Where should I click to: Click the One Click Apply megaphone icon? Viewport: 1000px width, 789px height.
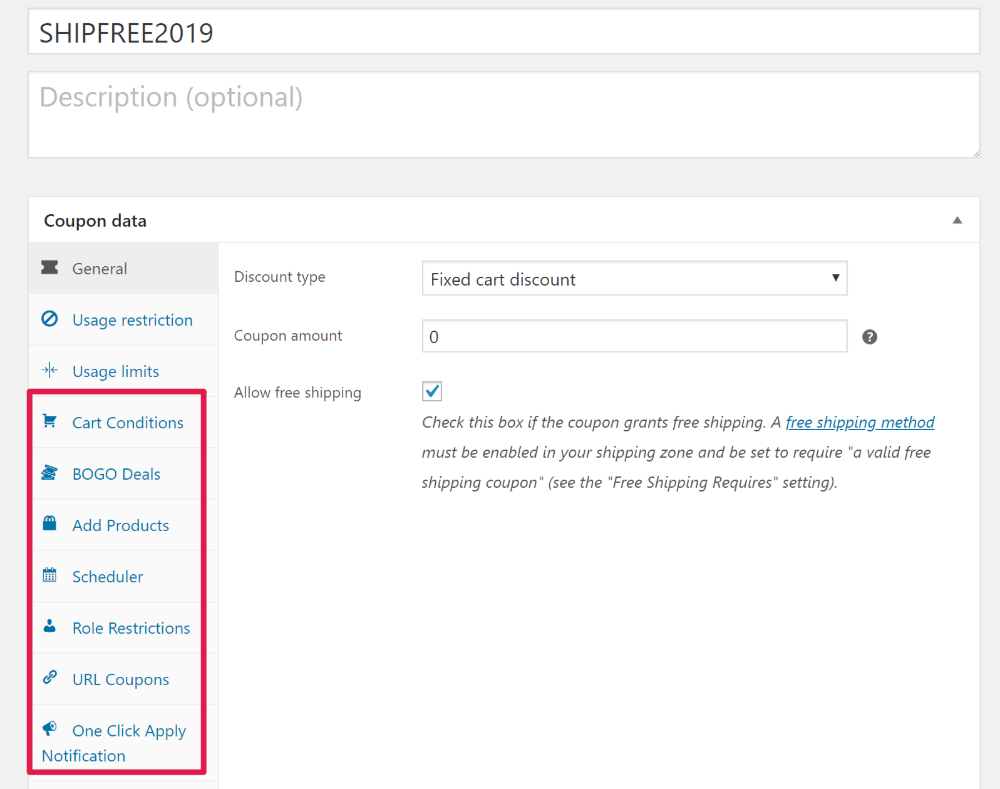[50, 728]
